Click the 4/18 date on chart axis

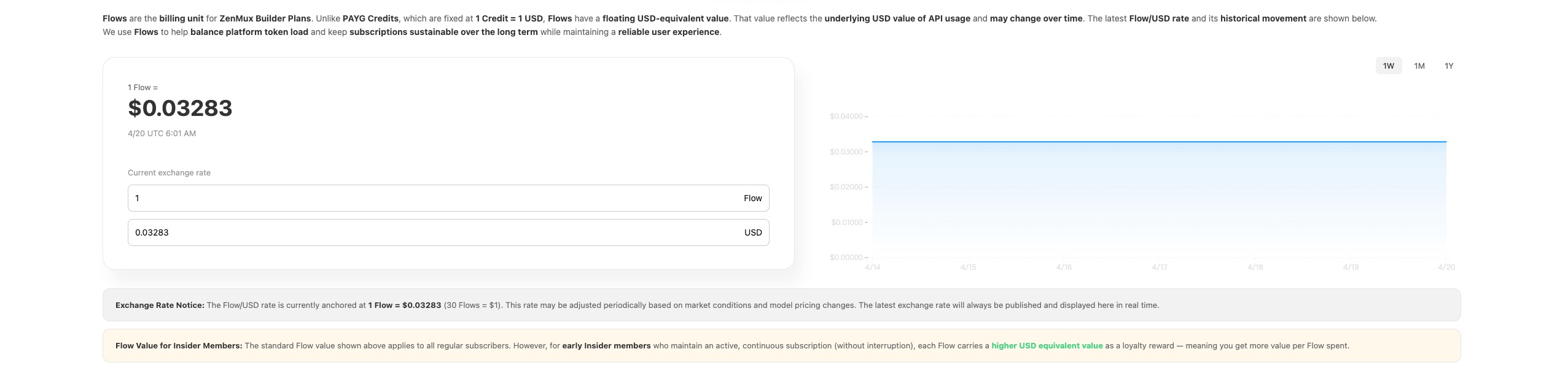[1255, 267]
